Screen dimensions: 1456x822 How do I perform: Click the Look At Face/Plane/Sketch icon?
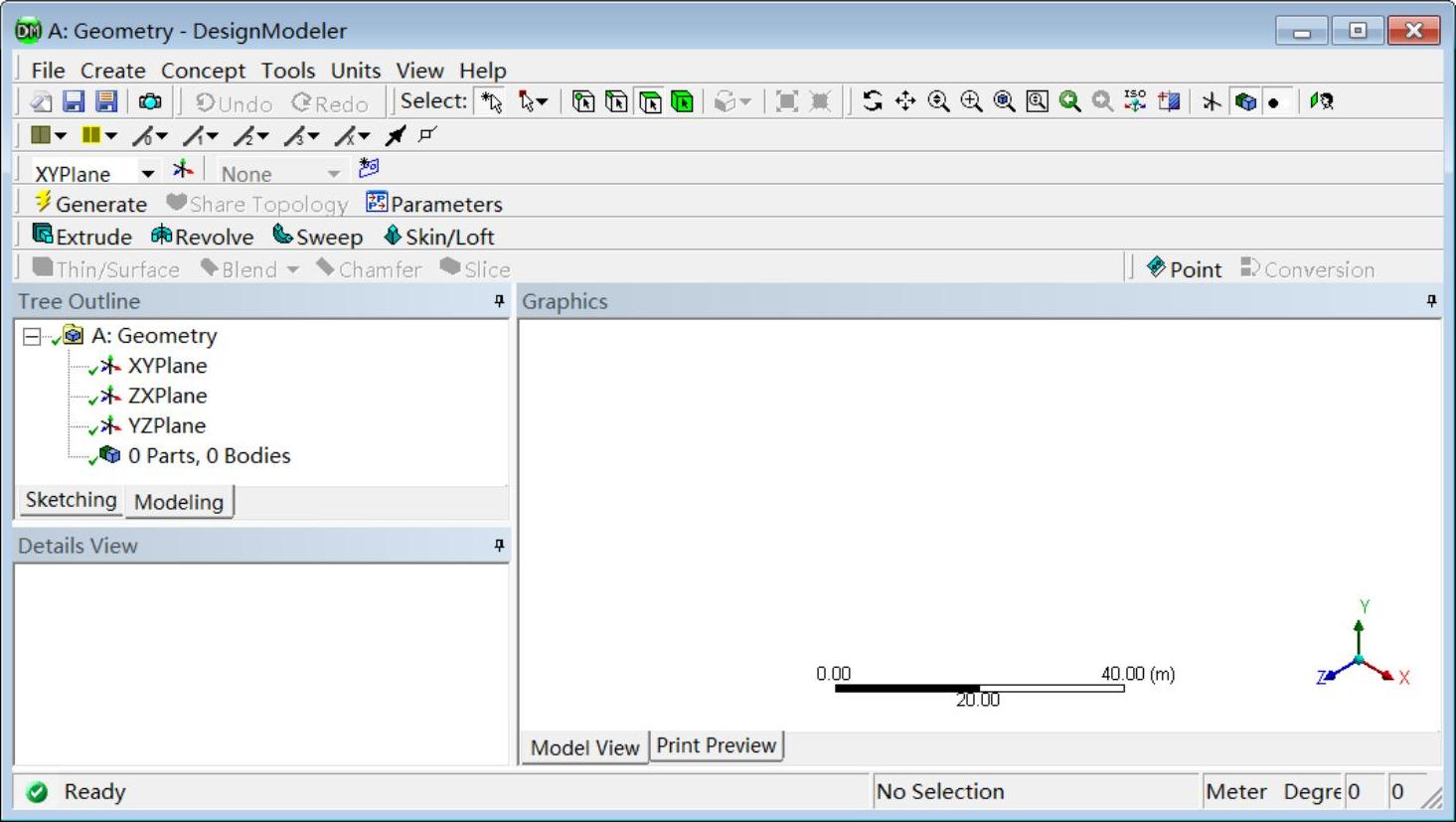tap(1169, 101)
